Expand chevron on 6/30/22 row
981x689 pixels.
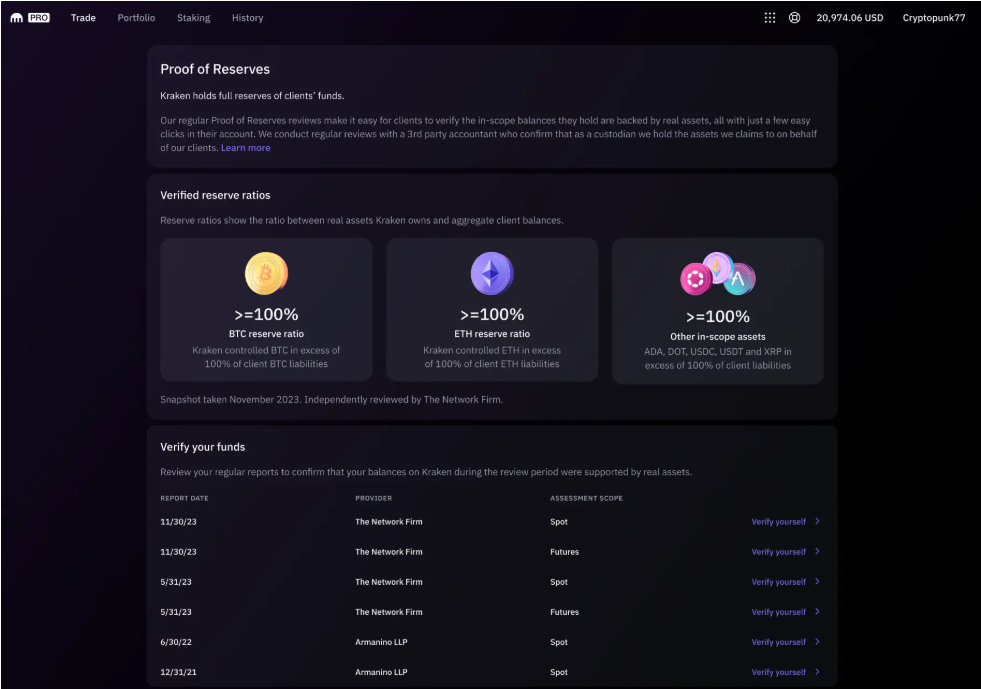pyautogui.click(x=817, y=641)
